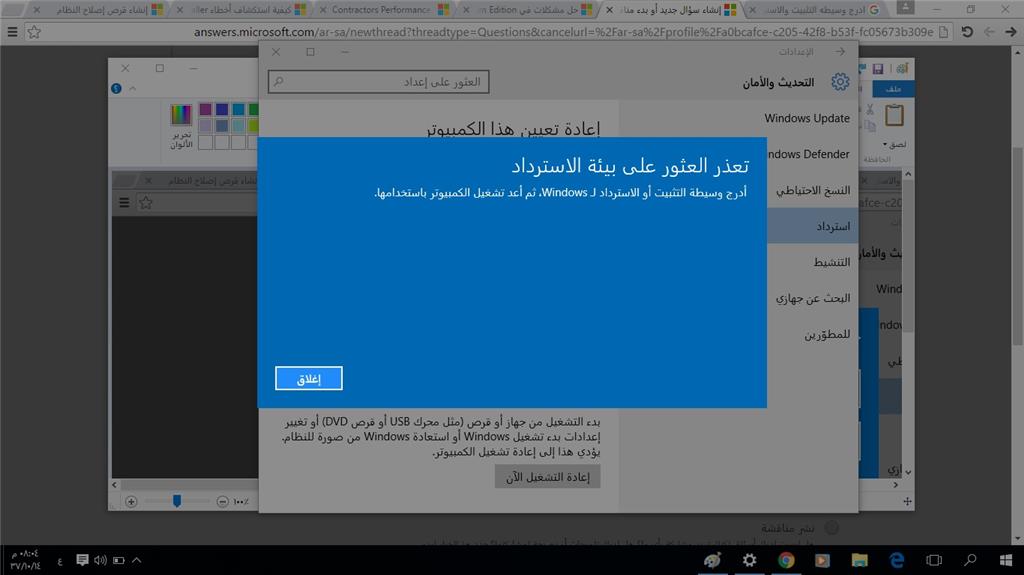This screenshot has width=1024, height=575.
Task: Click the browser address bar URL
Action: pos(564,31)
